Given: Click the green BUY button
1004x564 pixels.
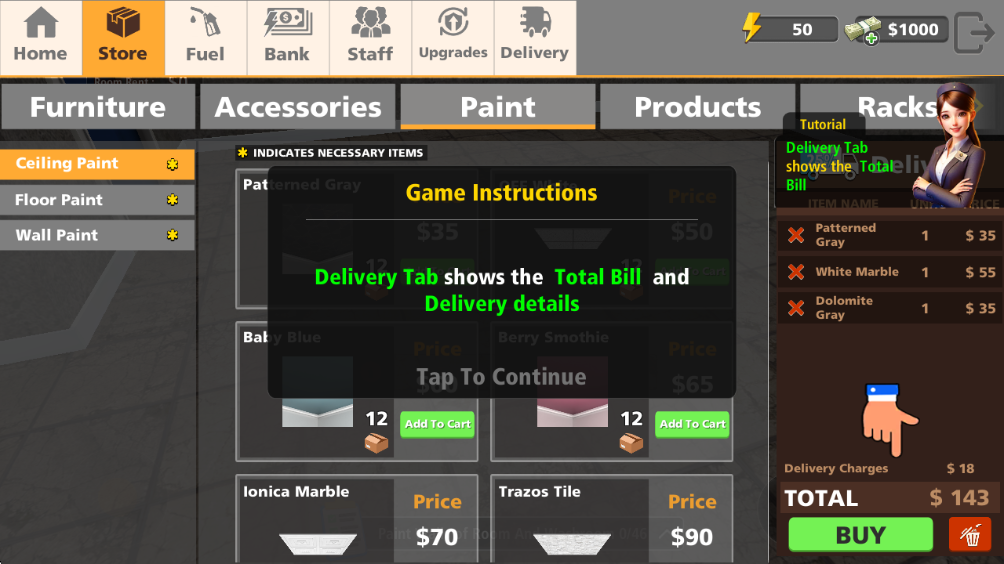Looking at the screenshot, I should [x=861, y=535].
